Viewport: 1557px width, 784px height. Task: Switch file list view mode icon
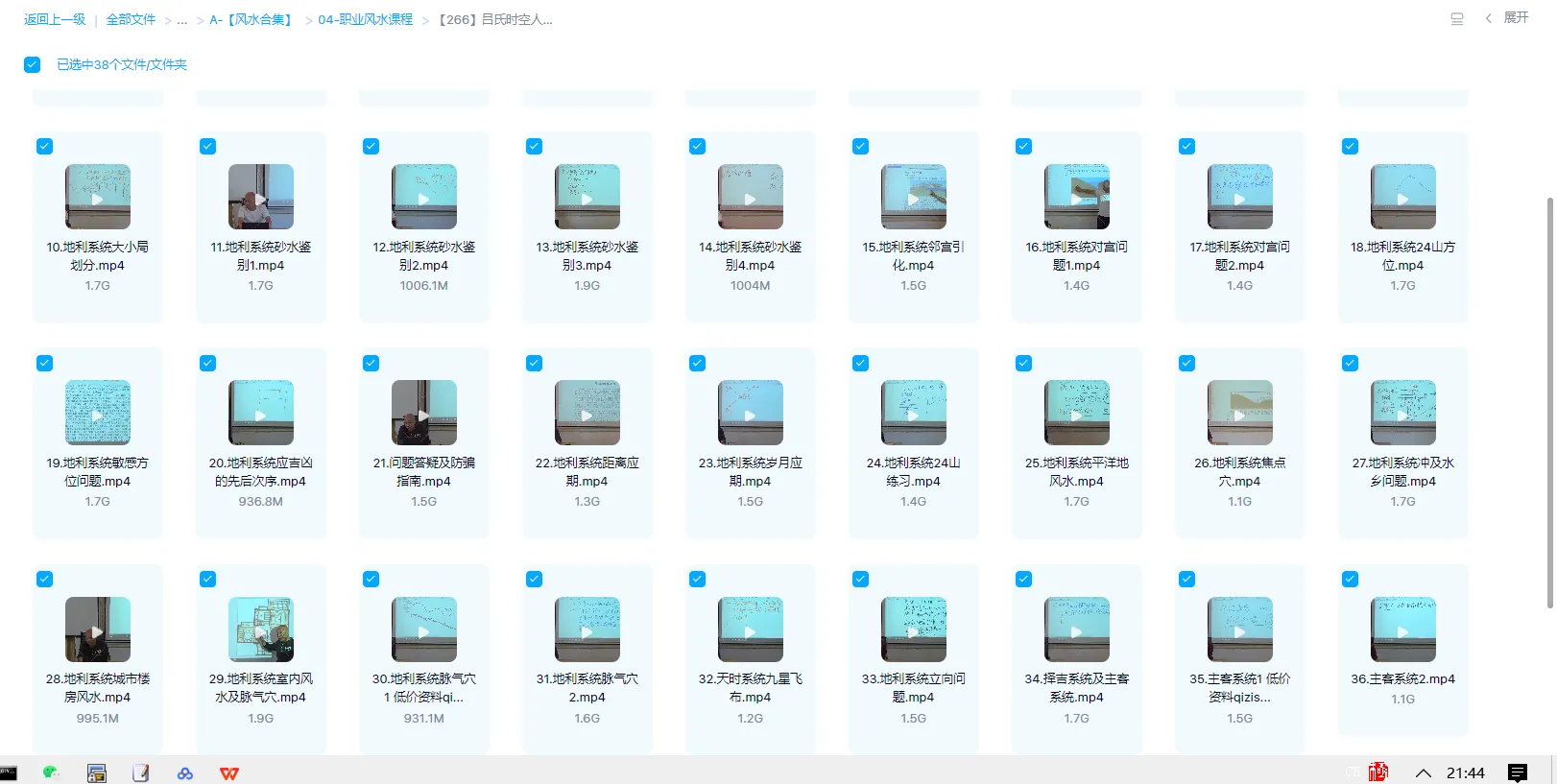tap(1456, 18)
